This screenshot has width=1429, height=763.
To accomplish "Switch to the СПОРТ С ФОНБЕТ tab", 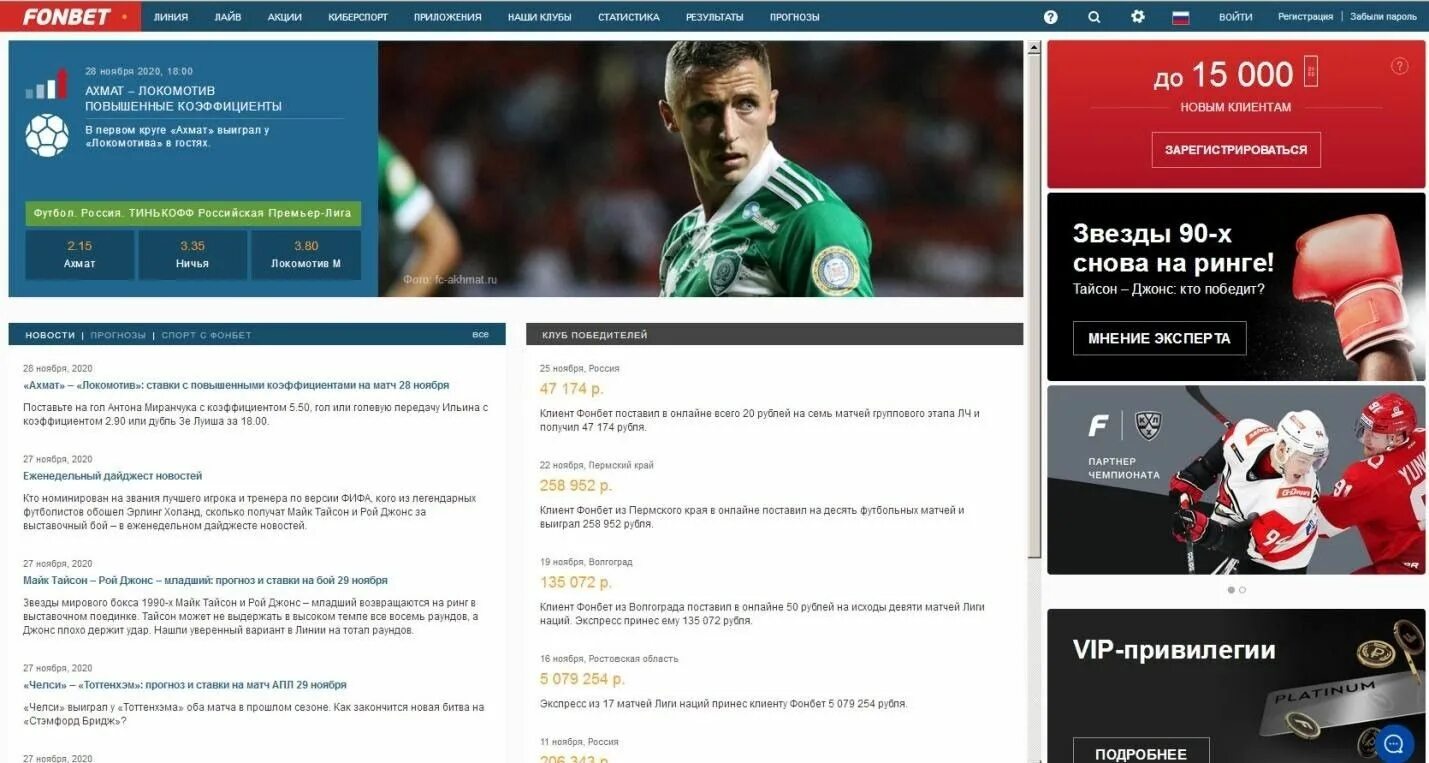I will coord(206,335).
